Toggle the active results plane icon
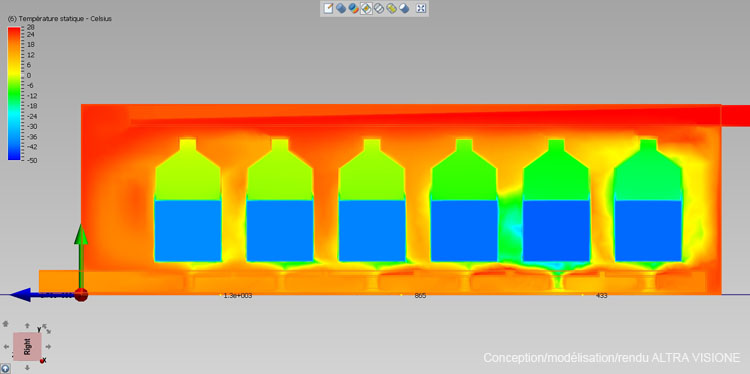750x374 pixels. tap(366, 8)
